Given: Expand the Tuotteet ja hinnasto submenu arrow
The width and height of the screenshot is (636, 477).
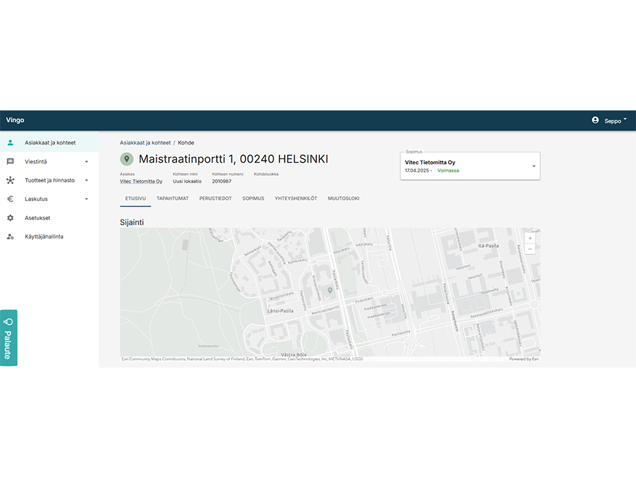Looking at the screenshot, I should (x=86, y=180).
